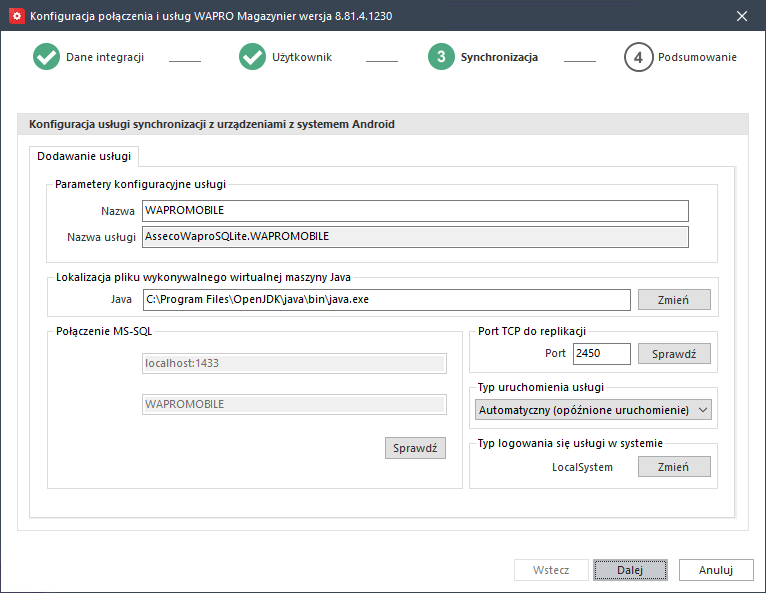The width and height of the screenshot is (766, 593).
Task: Click the Lokalizacja pliku wykonywalnego group label
Action: [x=203, y=277]
